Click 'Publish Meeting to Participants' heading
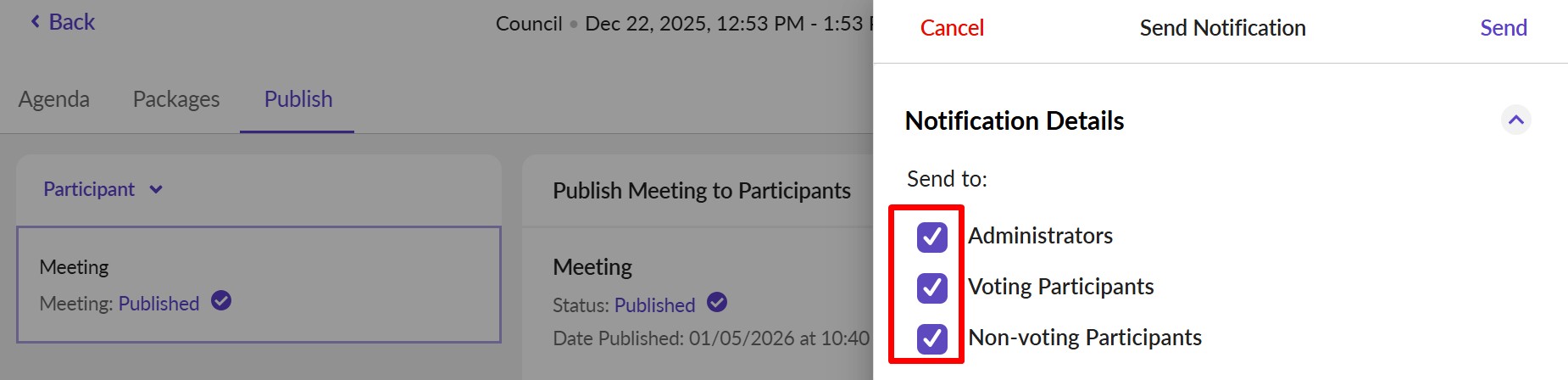The height and width of the screenshot is (380, 1568). (x=701, y=191)
